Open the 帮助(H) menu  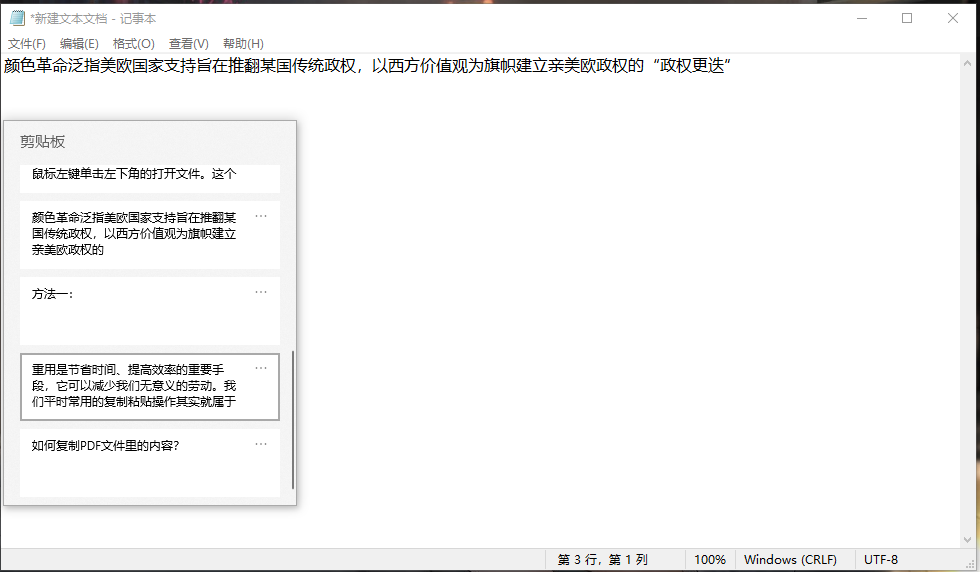(243, 44)
